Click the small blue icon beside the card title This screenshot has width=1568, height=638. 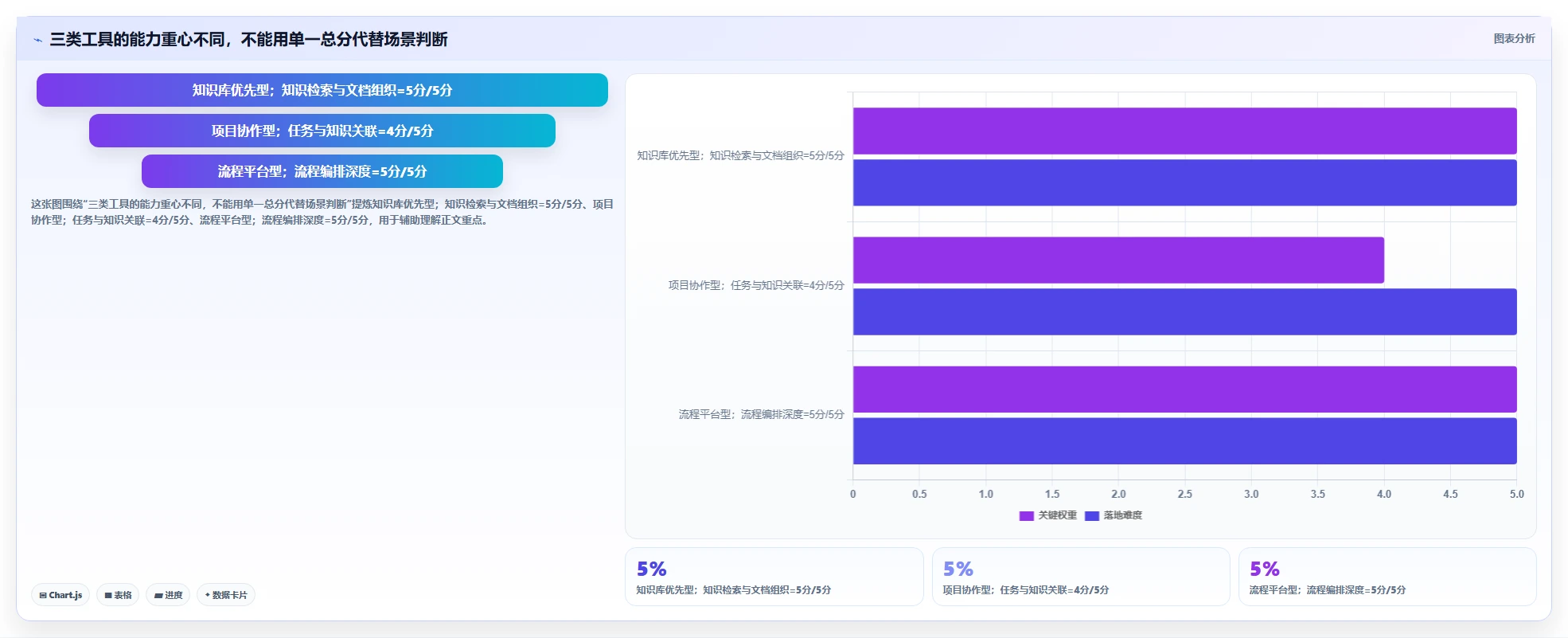(x=37, y=40)
